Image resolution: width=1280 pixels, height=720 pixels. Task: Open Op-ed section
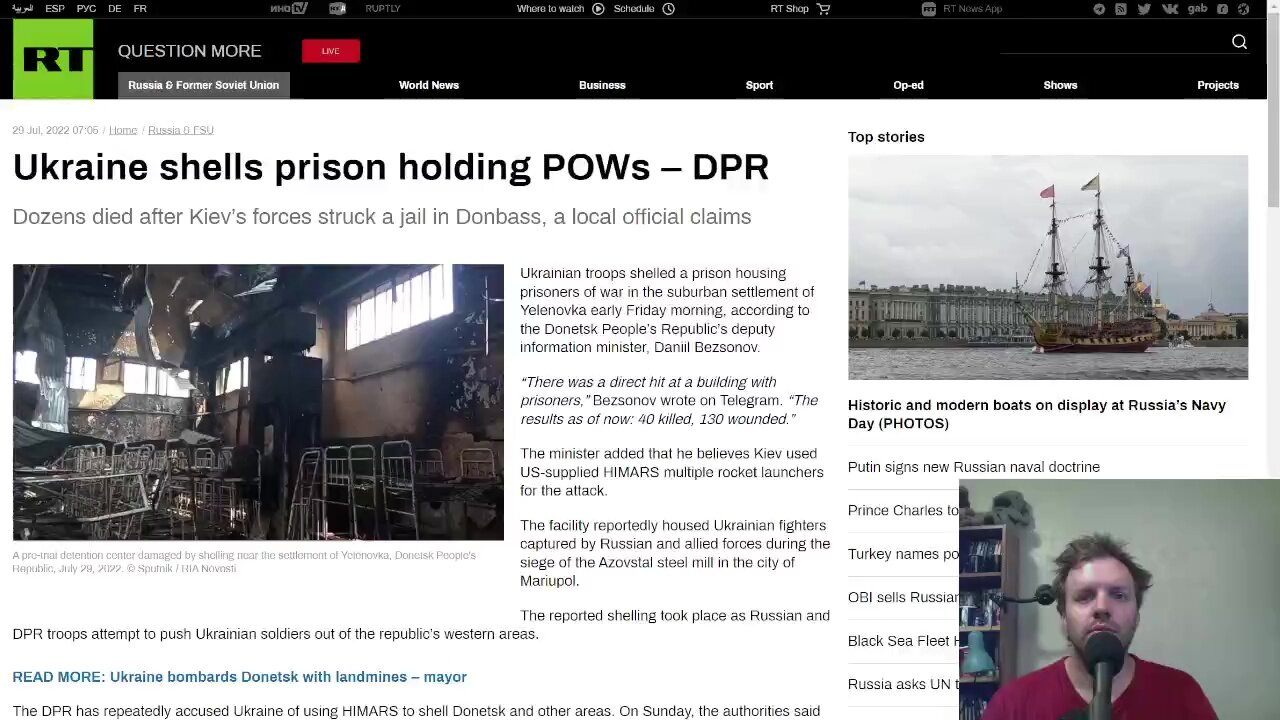click(x=908, y=85)
